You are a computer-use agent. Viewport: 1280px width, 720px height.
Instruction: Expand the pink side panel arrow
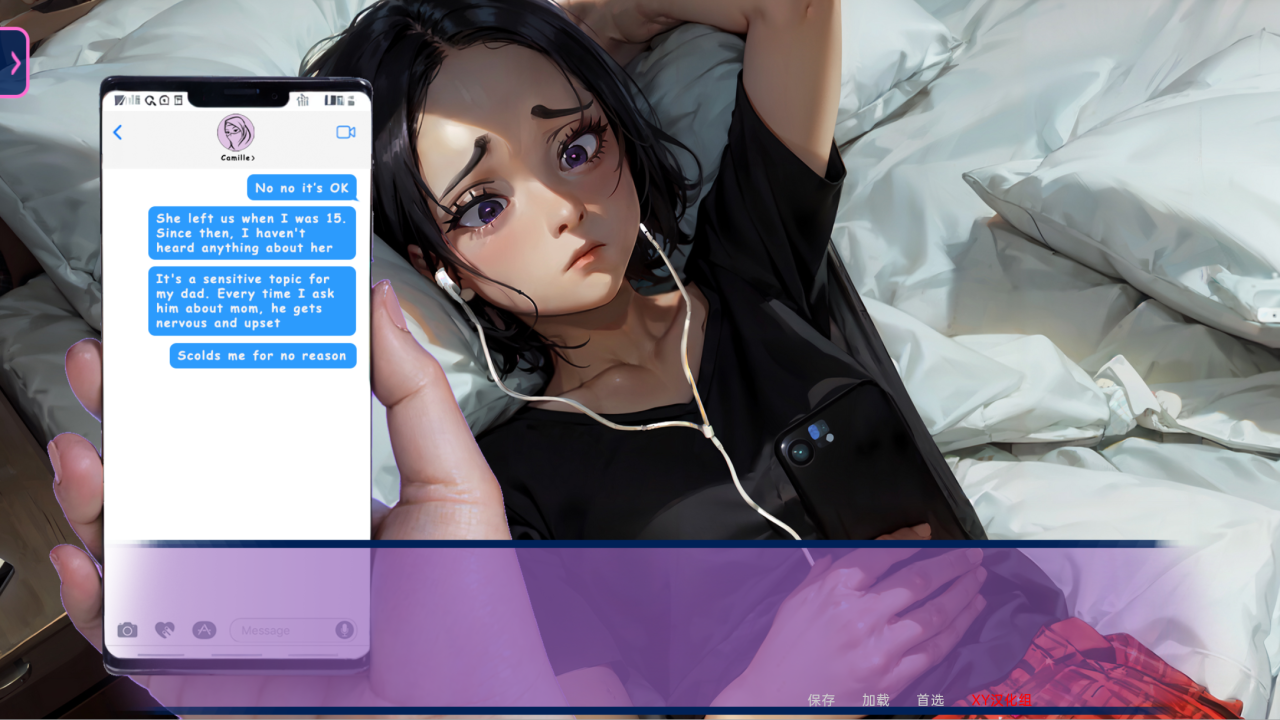click(x=14, y=62)
